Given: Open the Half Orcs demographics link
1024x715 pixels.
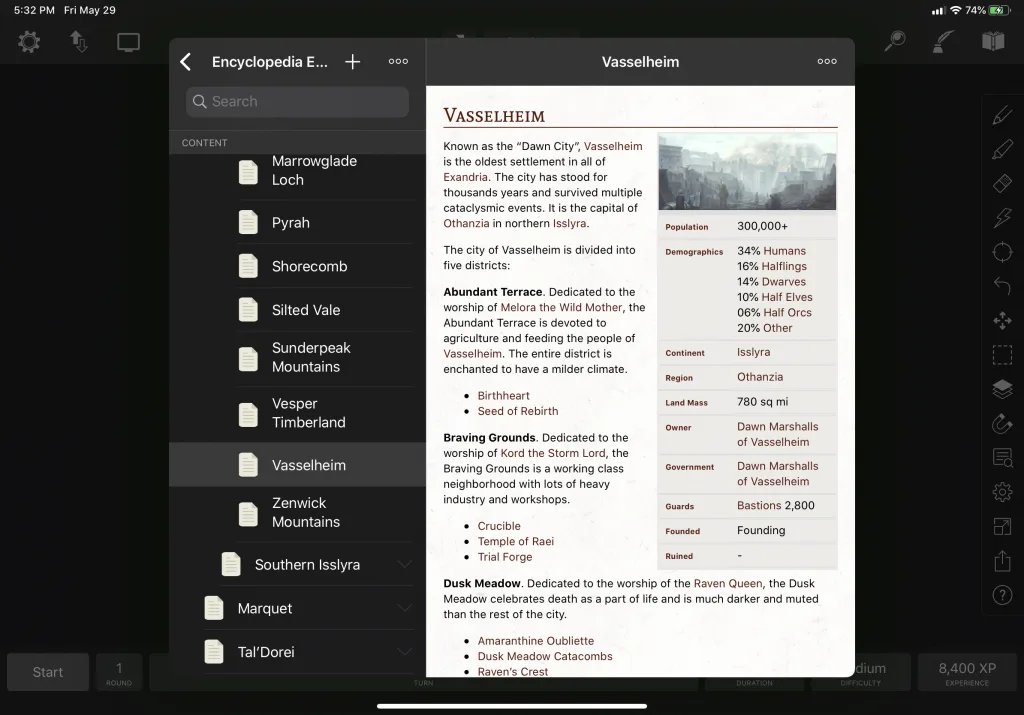Looking at the screenshot, I should tap(788, 313).
